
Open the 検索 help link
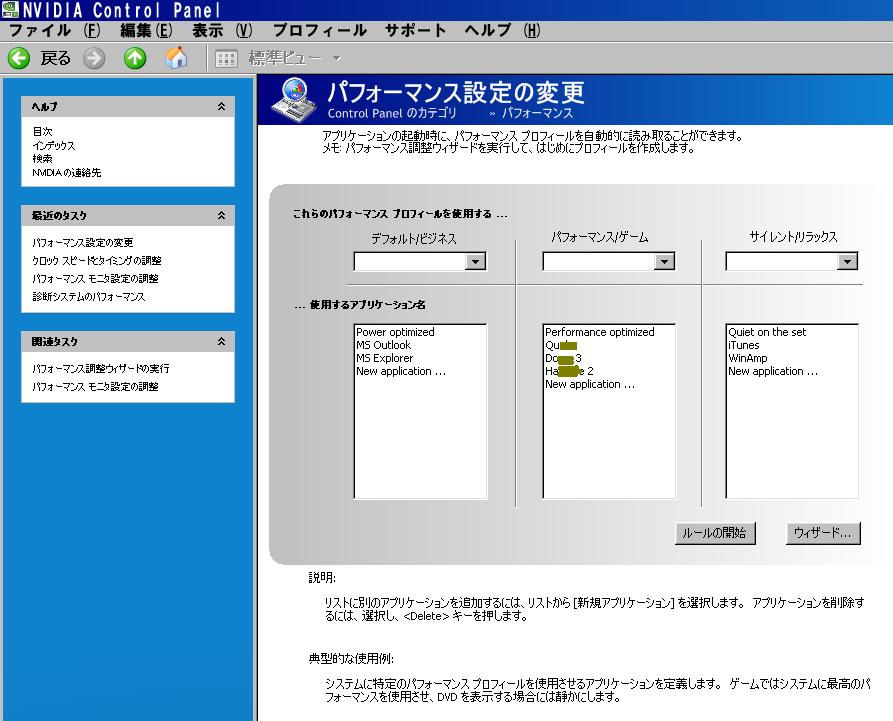(42, 159)
